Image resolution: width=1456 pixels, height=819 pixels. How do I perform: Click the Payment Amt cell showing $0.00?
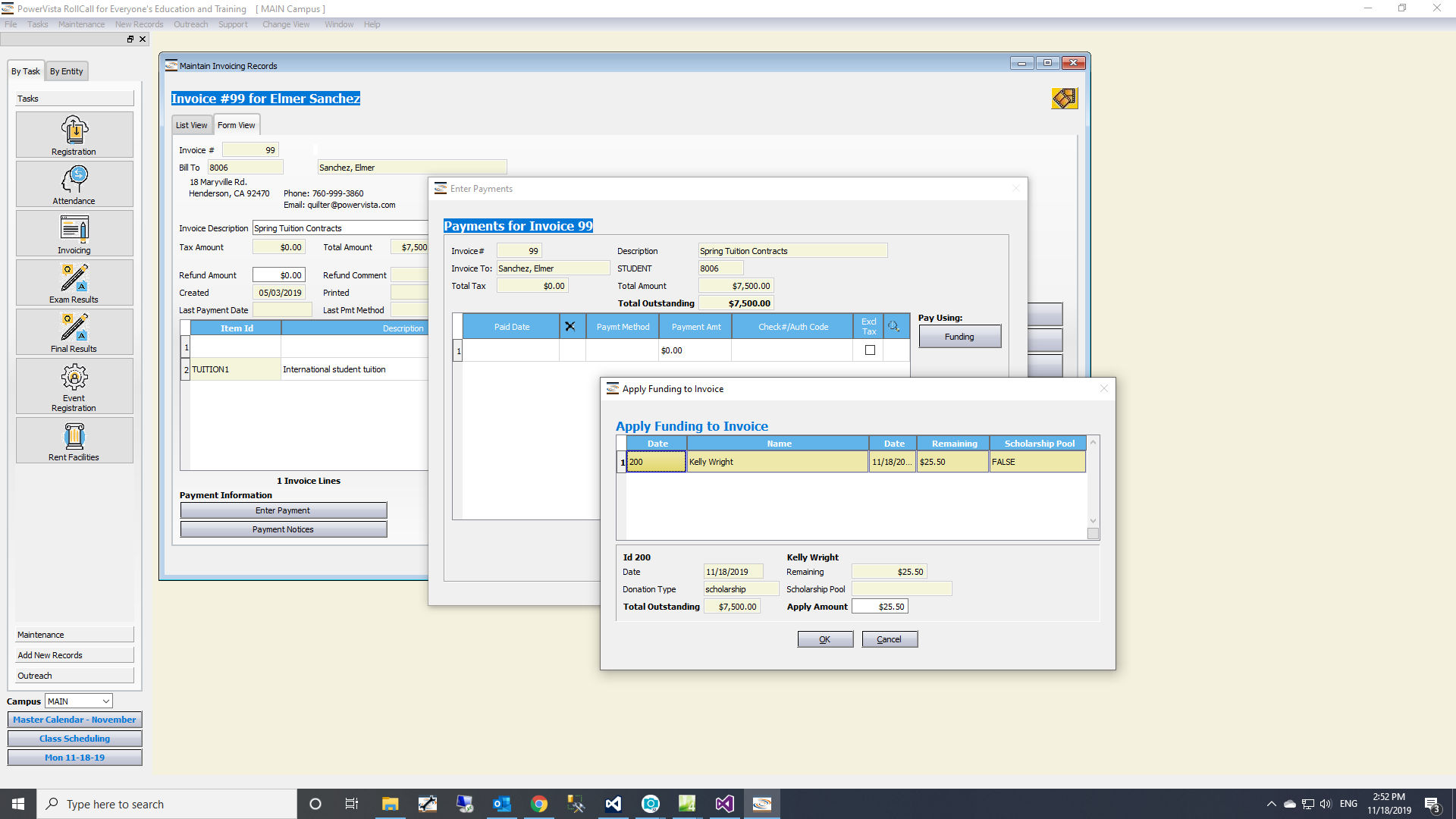[x=695, y=350]
